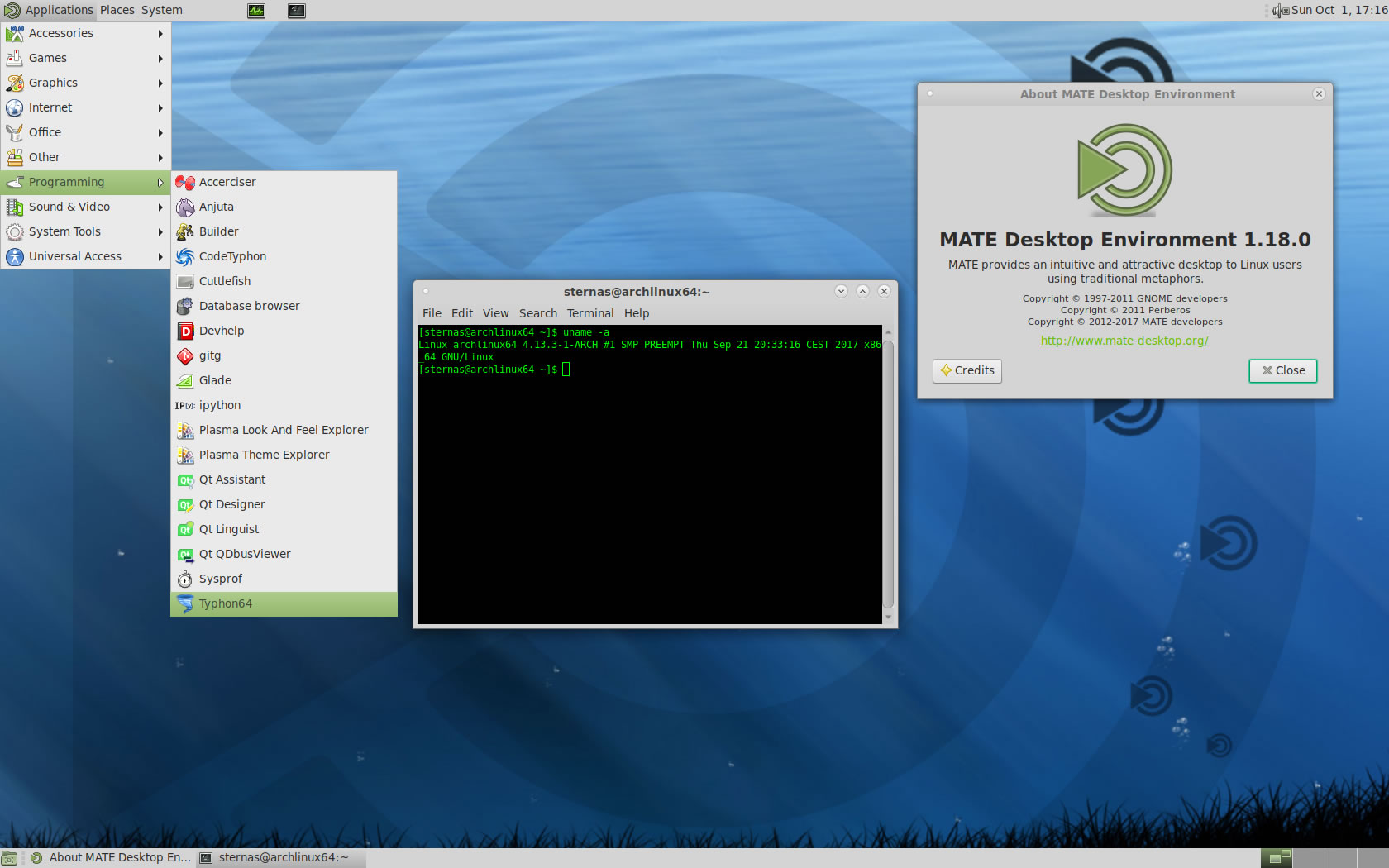Open the terminal's Help menu

click(x=637, y=313)
